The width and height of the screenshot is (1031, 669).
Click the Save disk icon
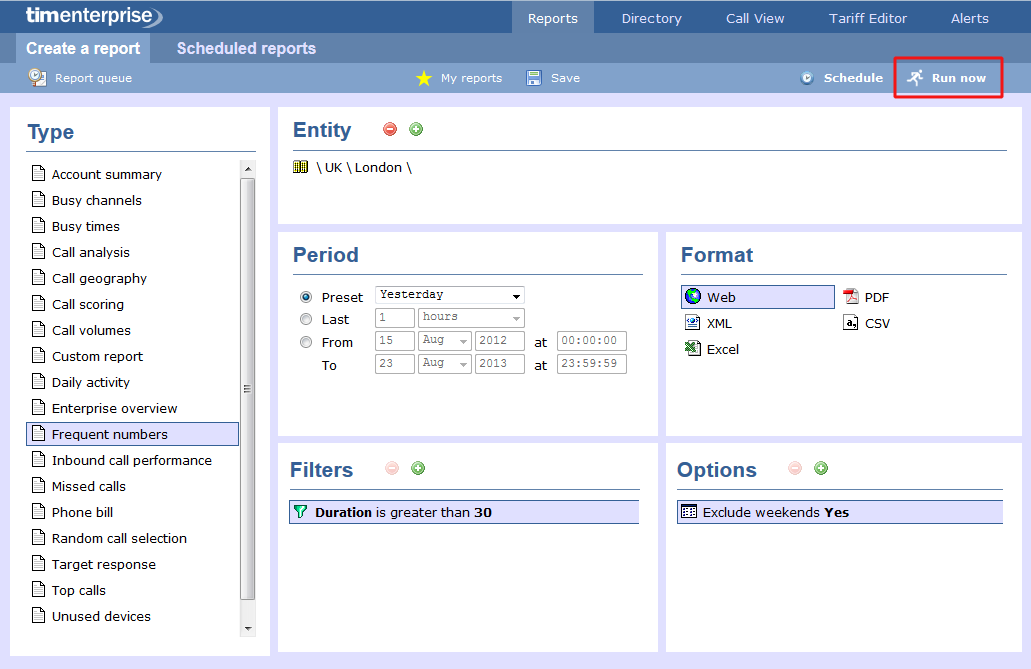534,78
